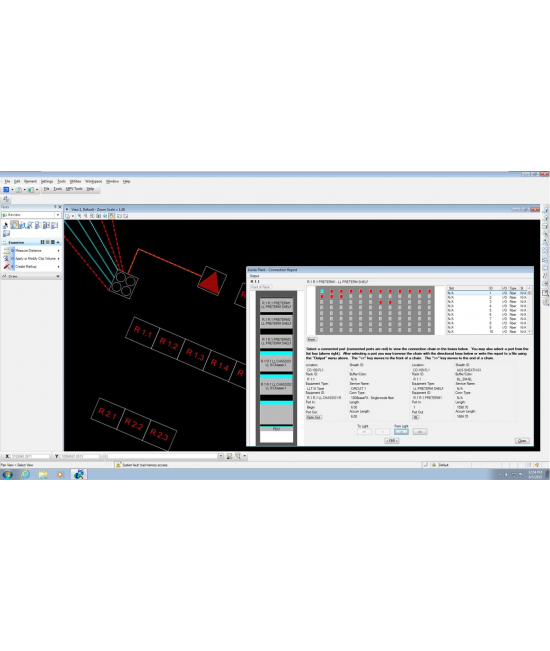Pin the Tasks panel

click(x=55, y=207)
